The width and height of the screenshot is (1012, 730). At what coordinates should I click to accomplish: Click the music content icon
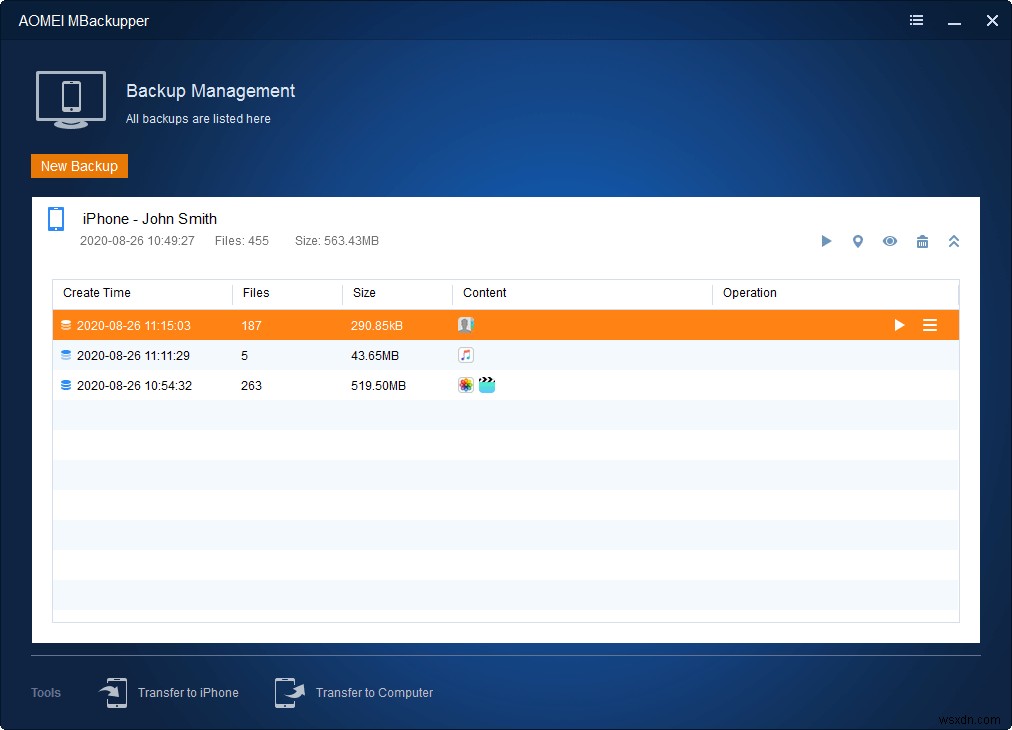click(465, 355)
